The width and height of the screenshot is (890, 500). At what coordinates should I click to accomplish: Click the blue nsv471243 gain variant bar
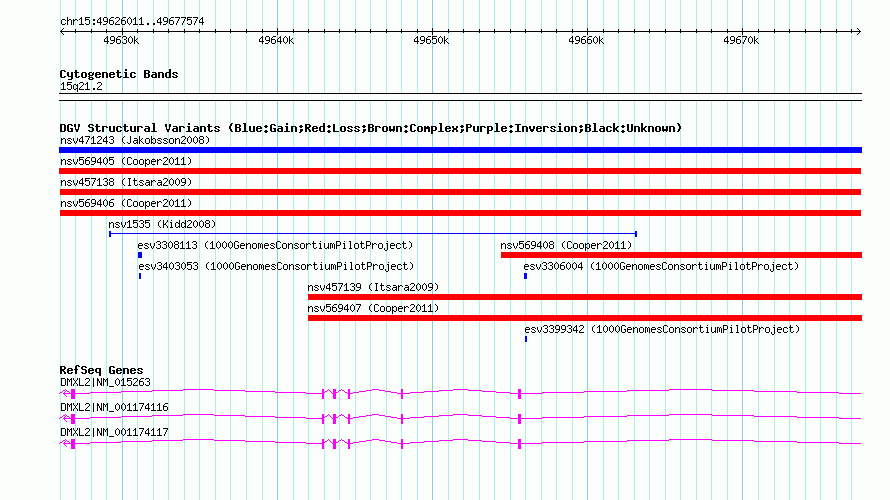[x=460, y=150]
